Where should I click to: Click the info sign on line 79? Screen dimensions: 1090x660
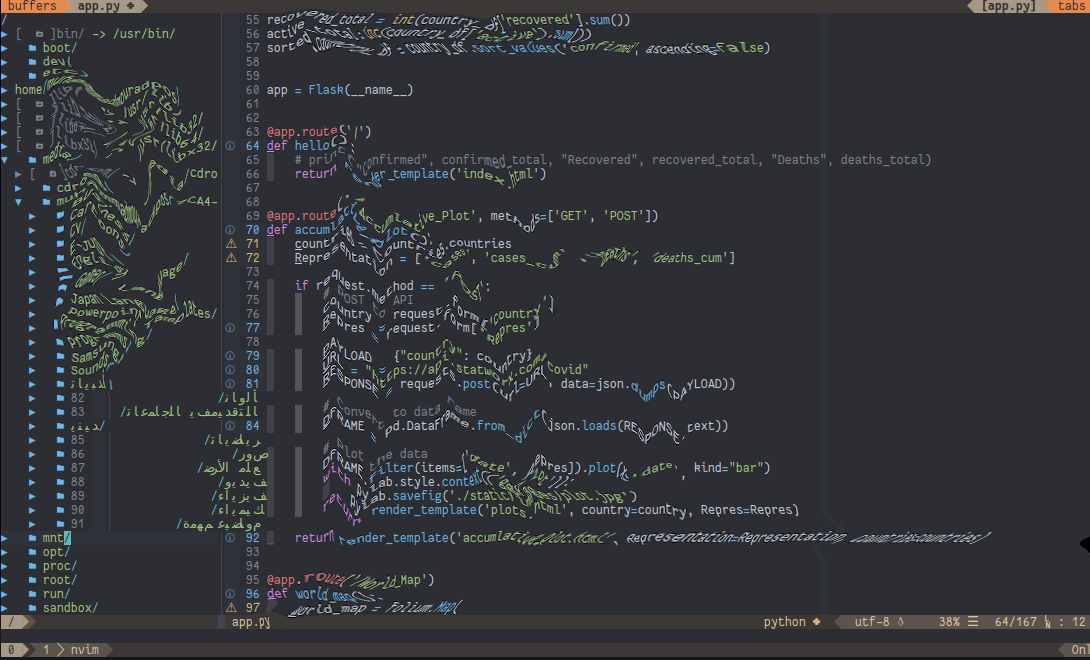coord(230,355)
